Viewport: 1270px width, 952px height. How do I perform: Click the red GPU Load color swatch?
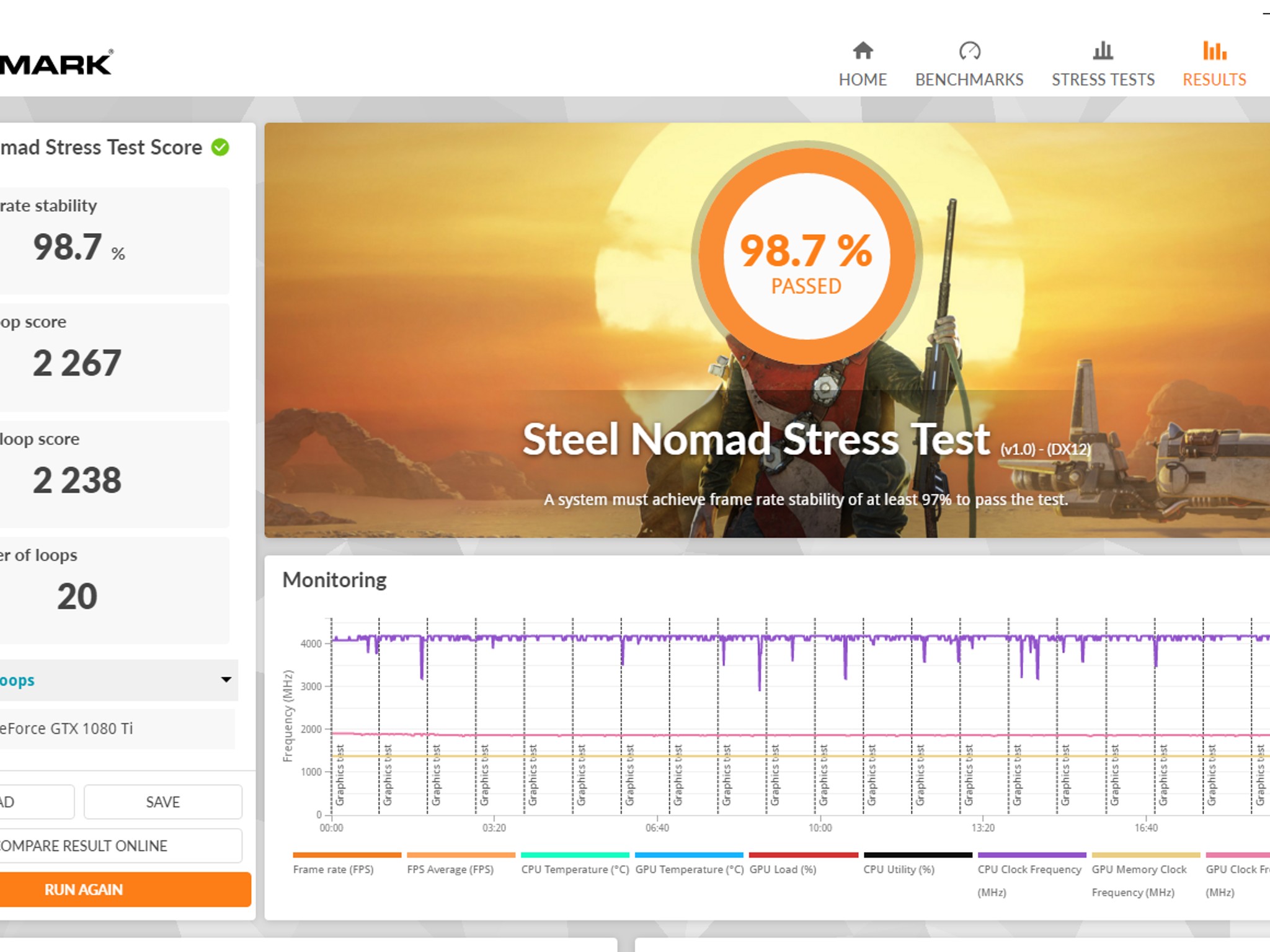pos(803,855)
